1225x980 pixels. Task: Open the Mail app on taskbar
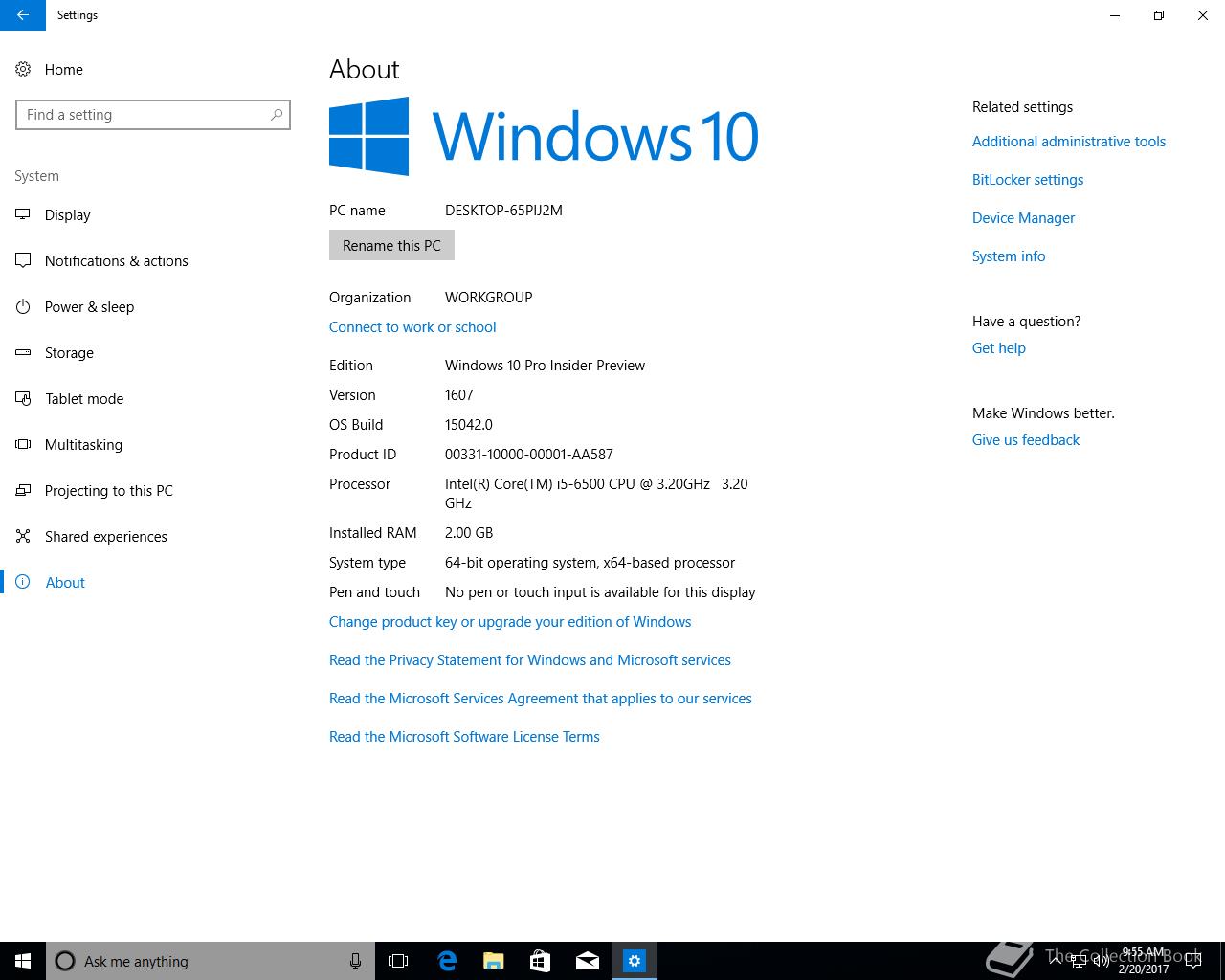point(587,961)
